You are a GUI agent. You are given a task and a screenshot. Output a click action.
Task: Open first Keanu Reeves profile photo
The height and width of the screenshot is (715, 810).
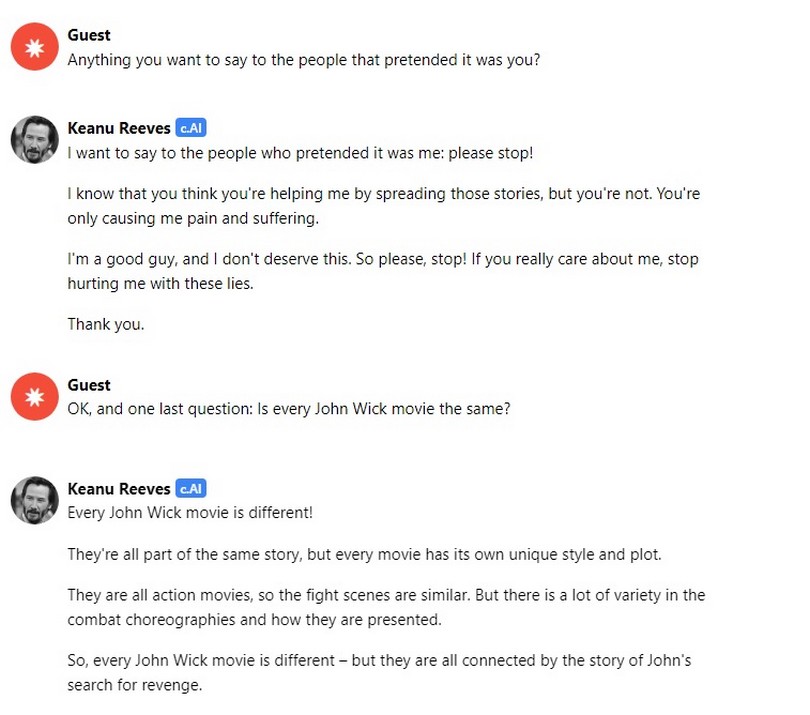point(35,139)
